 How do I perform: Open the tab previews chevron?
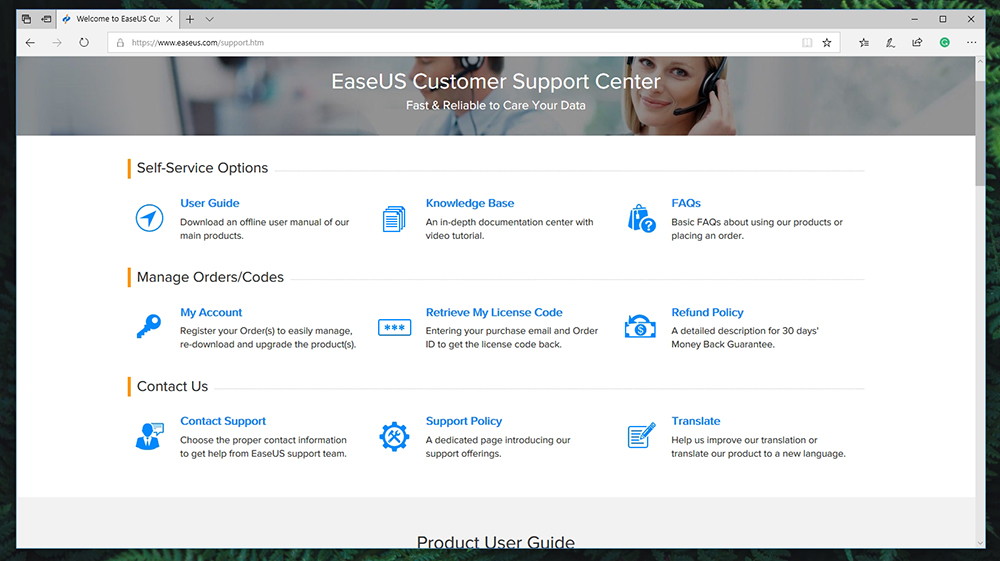(209, 19)
